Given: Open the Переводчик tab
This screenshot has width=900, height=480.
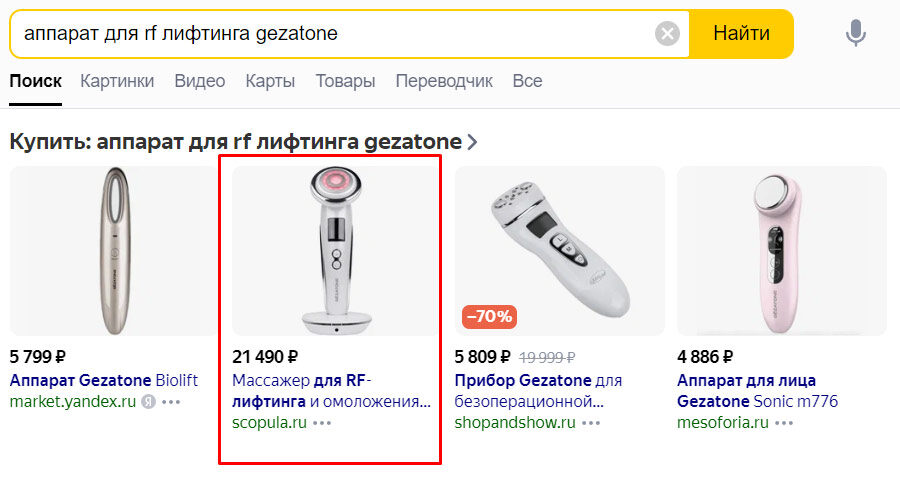Looking at the screenshot, I should (x=444, y=81).
